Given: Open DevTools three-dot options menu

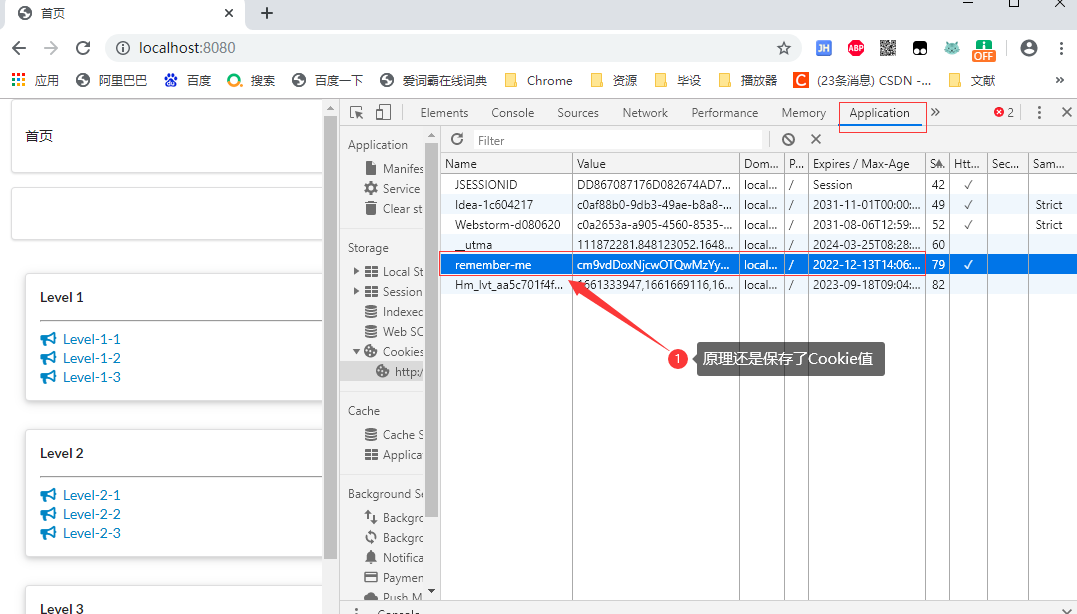Looking at the screenshot, I should tap(1039, 113).
